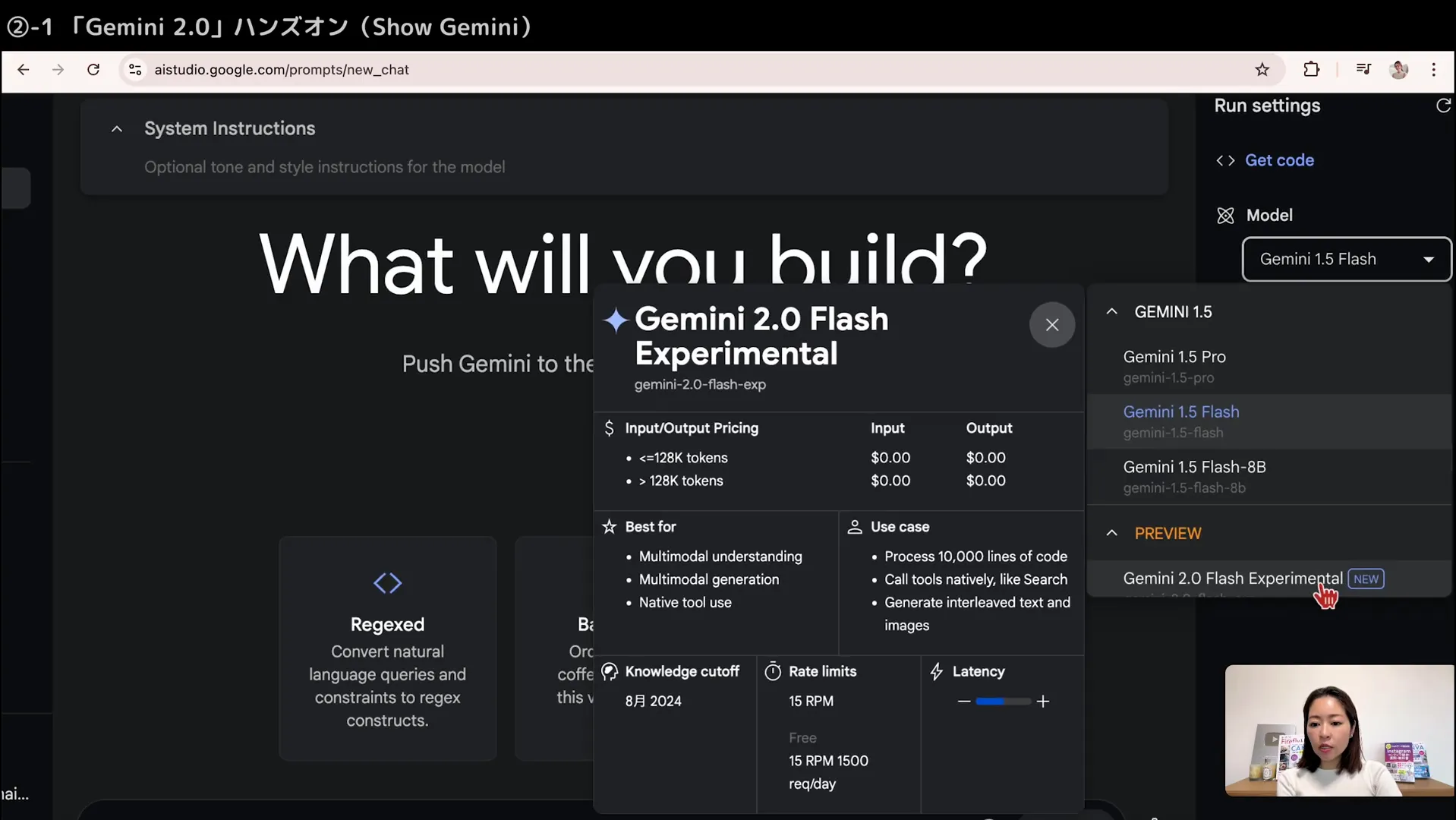Click the address bar URL
This screenshot has height=820, width=1456.
282,70
